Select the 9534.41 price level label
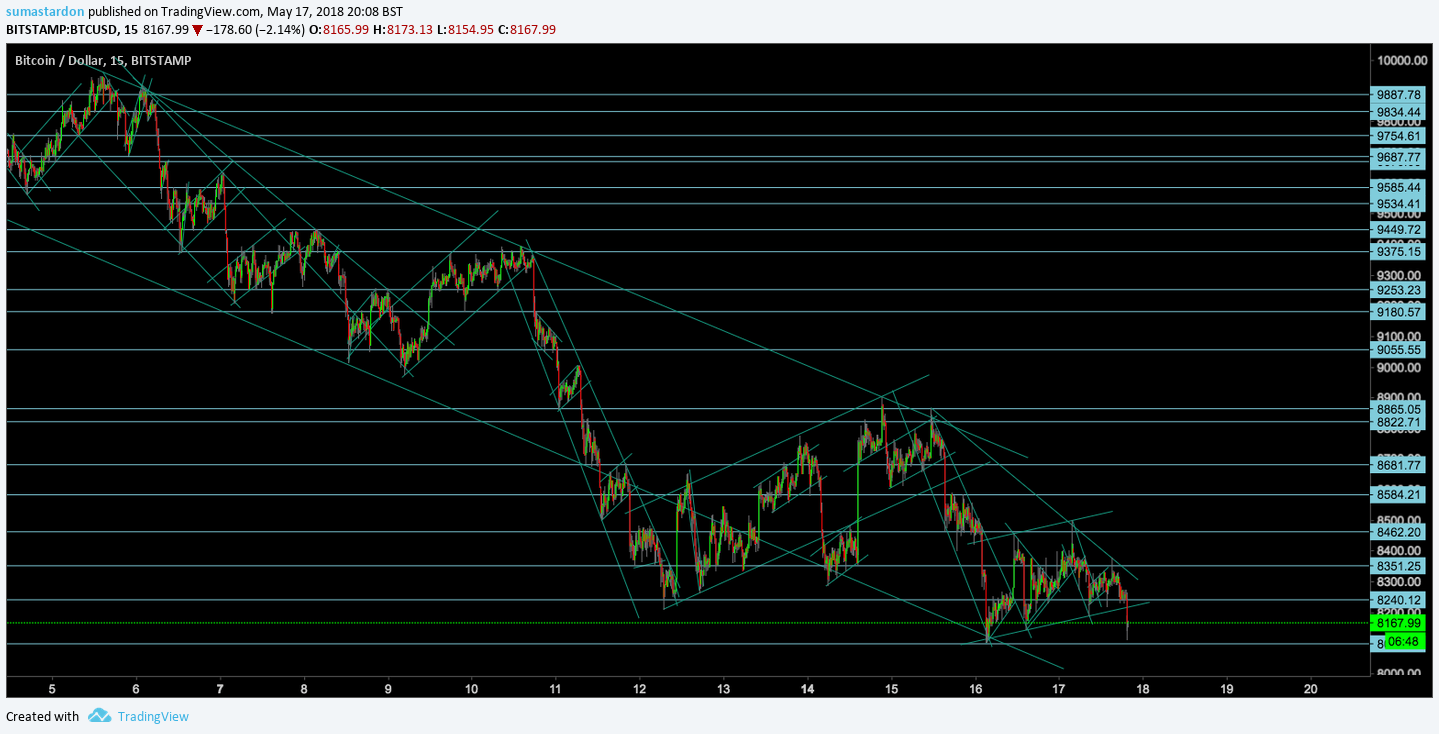 coord(1399,204)
